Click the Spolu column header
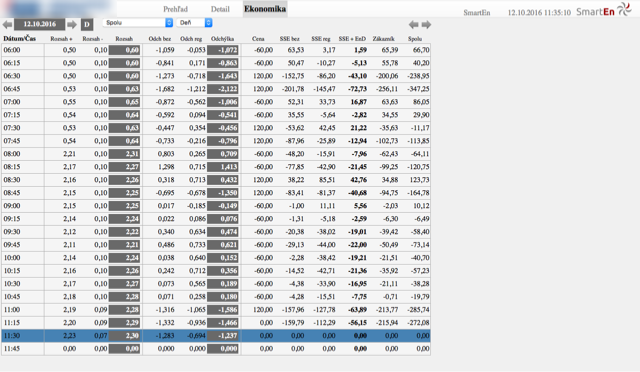Image resolution: width=640 pixels, height=372 pixels. (x=415, y=39)
